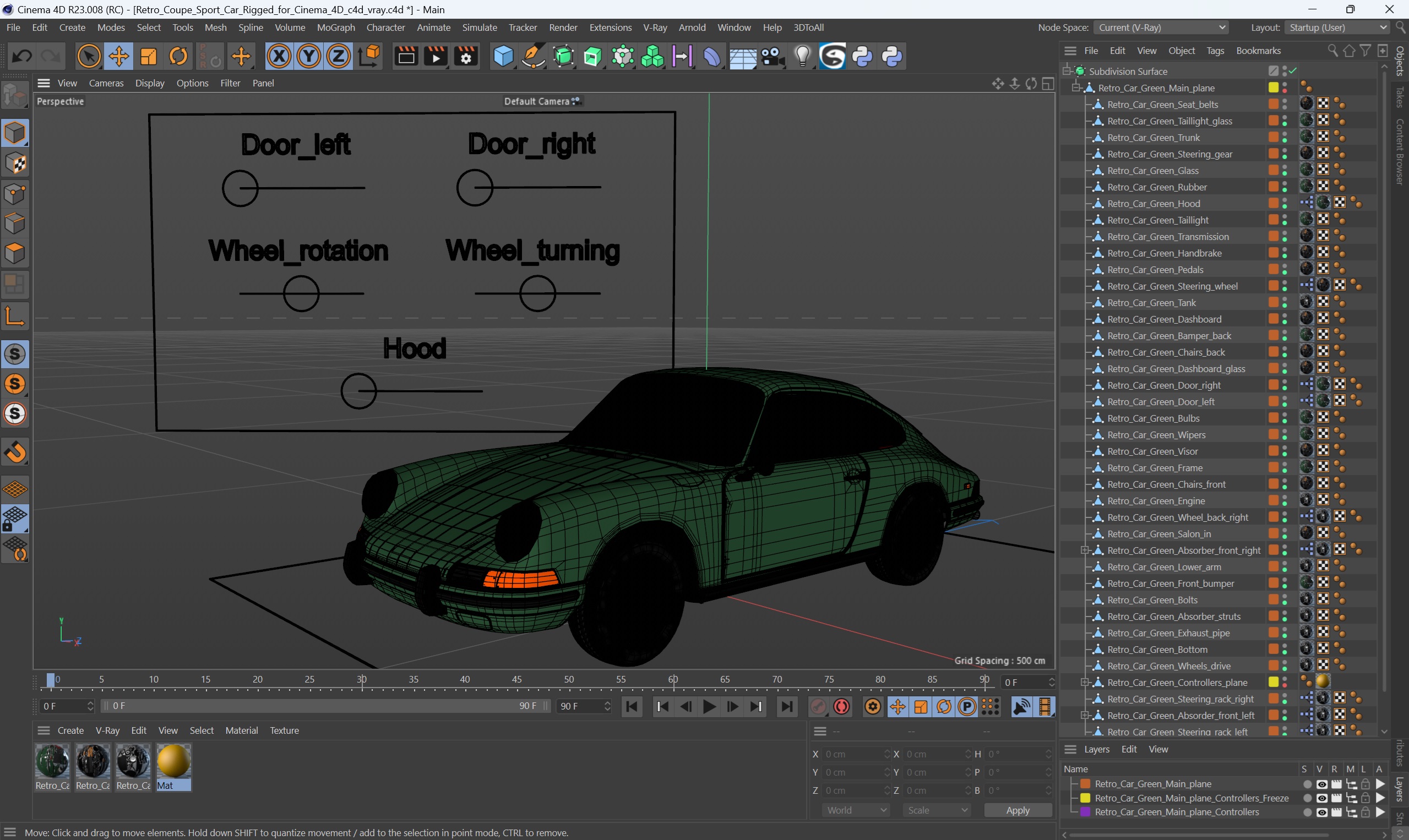Image resolution: width=1409 pixels, height=840 pixels.
Task: Click the Apply button
Action: (1018, 810)
